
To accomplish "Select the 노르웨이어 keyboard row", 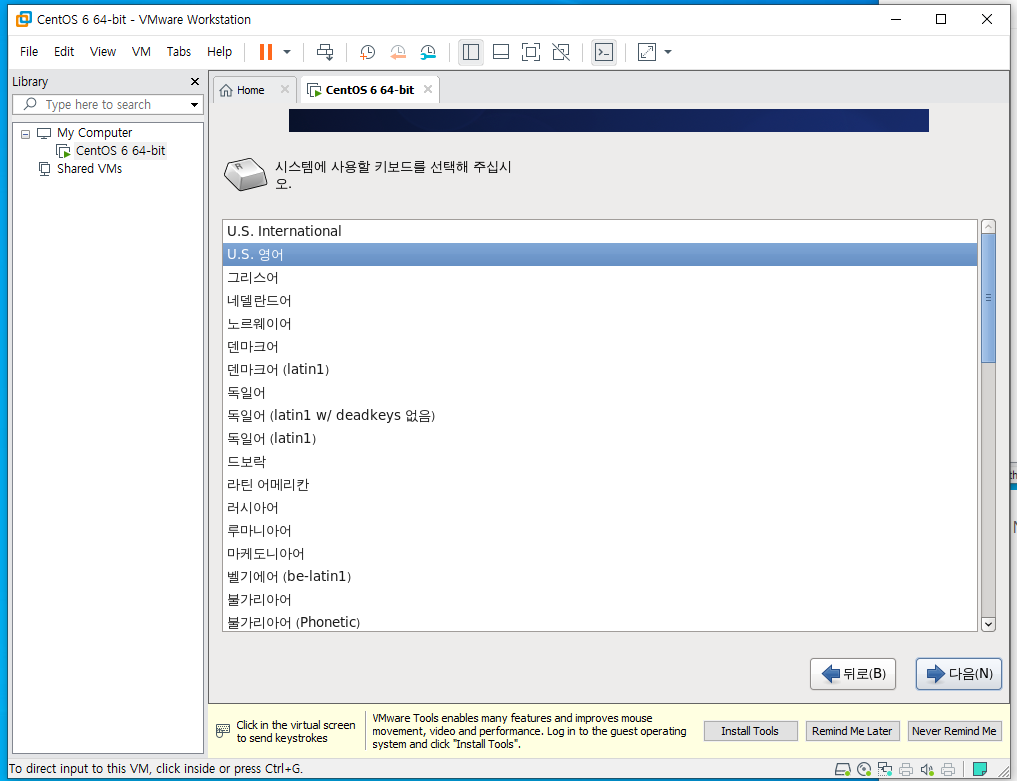I will [x=599, y=324].
